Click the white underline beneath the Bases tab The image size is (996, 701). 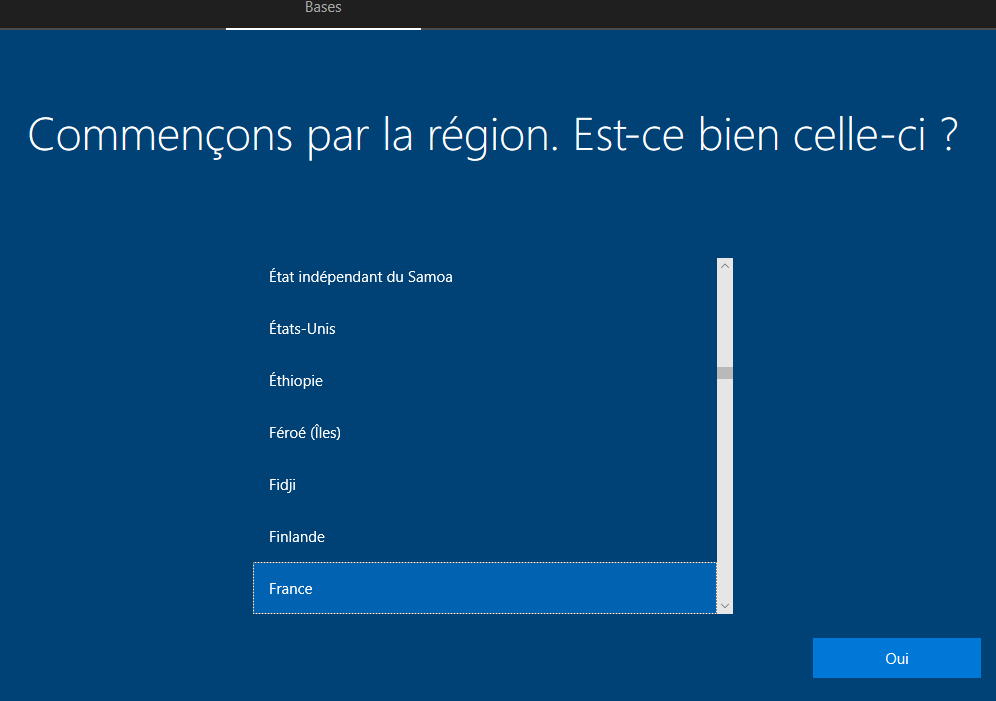tap(323, 29)
